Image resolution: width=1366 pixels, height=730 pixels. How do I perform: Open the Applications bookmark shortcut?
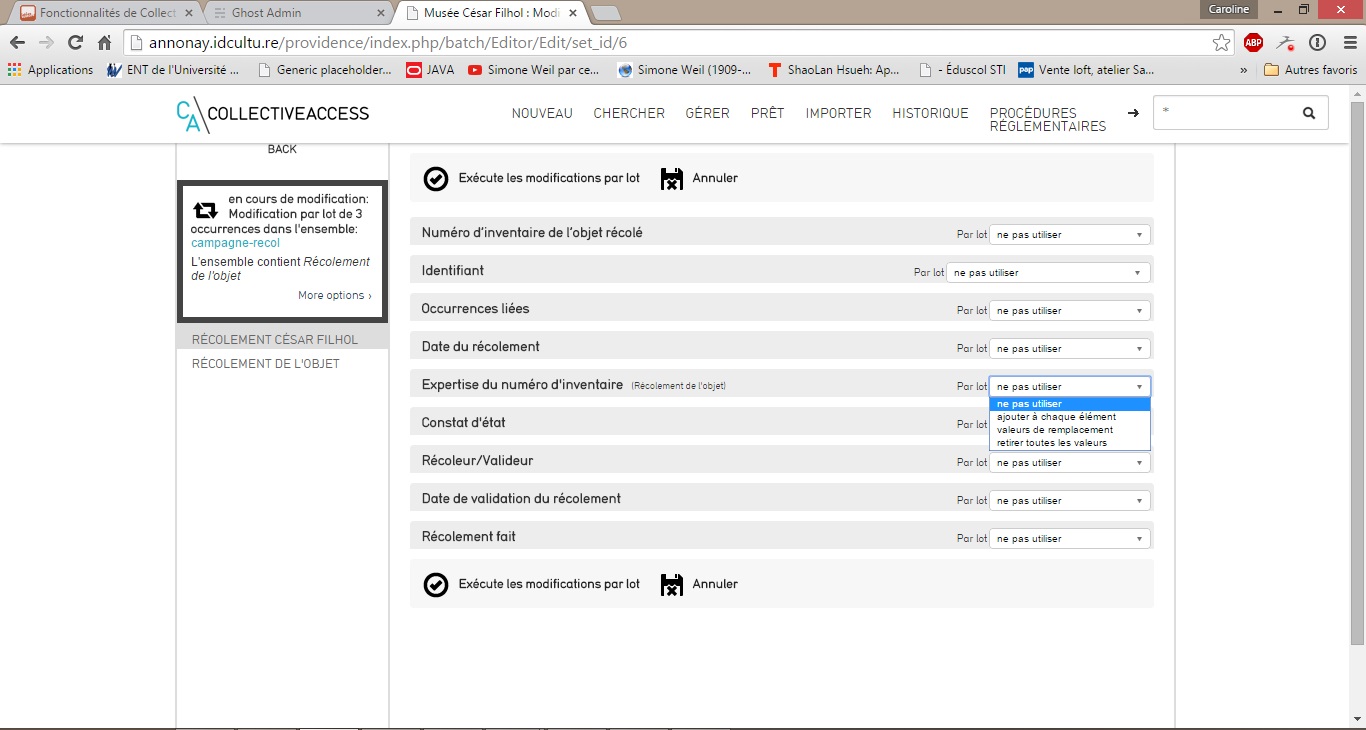[x=50, y=70]
